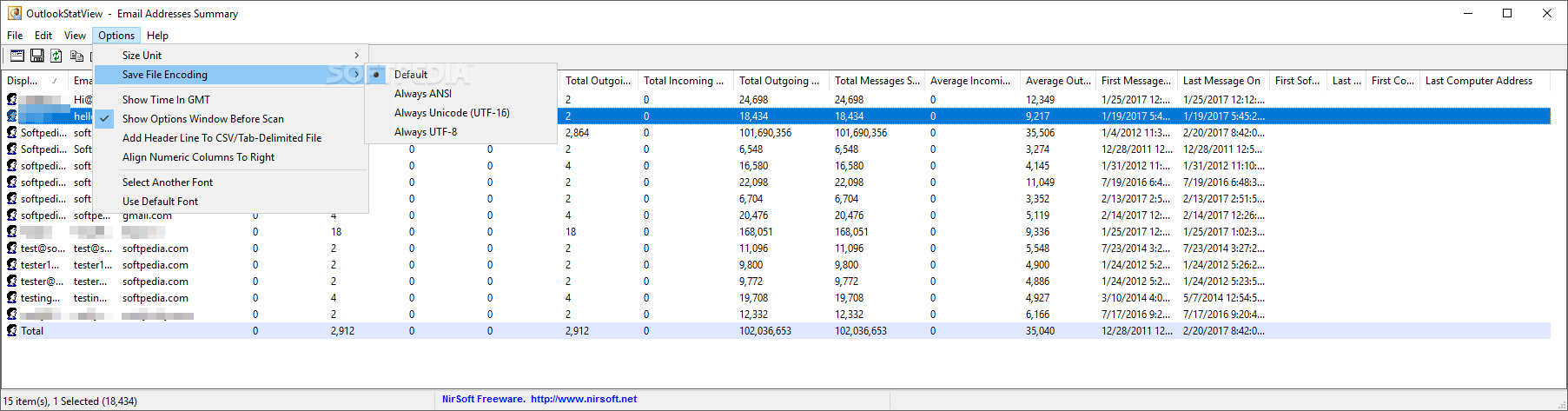Select Always UTF-8 encoding
The height and width of the screenshot is (411, 1568).
pyautogui.click(x=462, y=132)
